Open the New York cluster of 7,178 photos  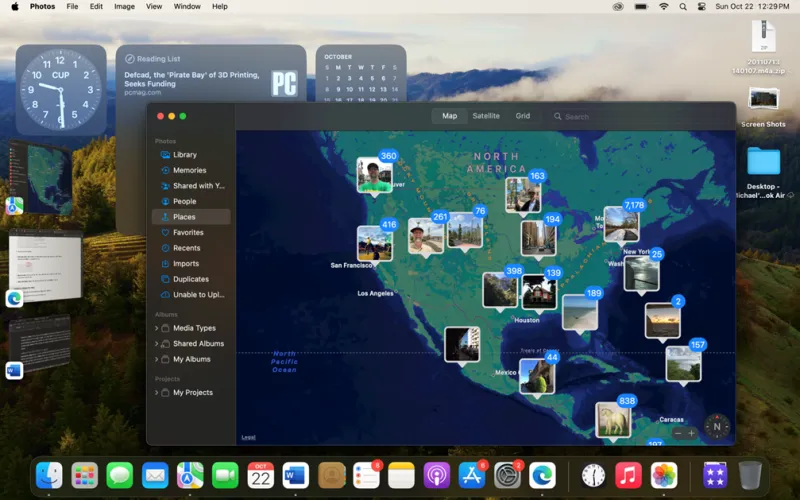(620, 224)
